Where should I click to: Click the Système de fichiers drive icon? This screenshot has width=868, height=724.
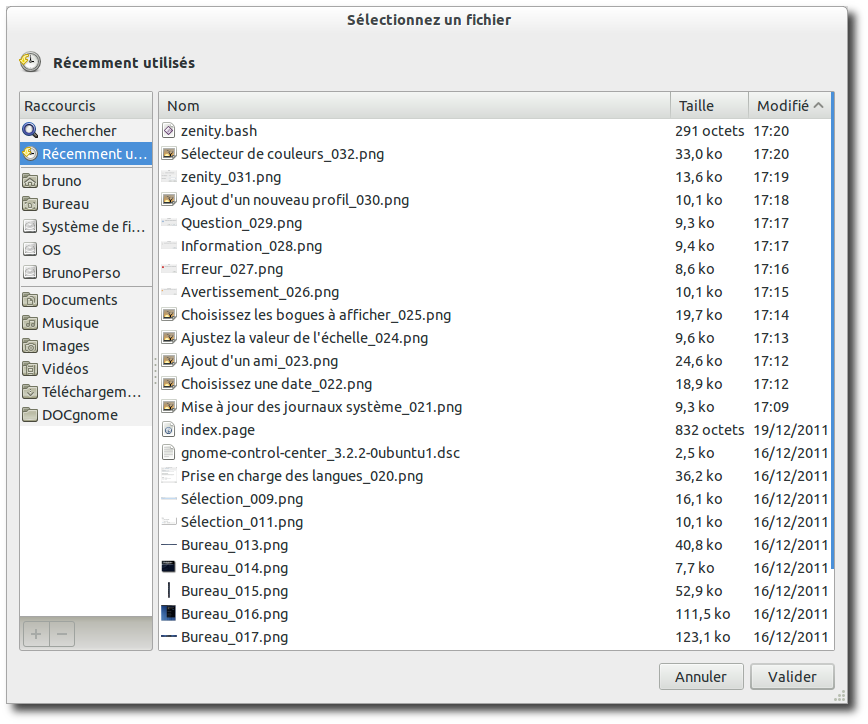point(30,227)
